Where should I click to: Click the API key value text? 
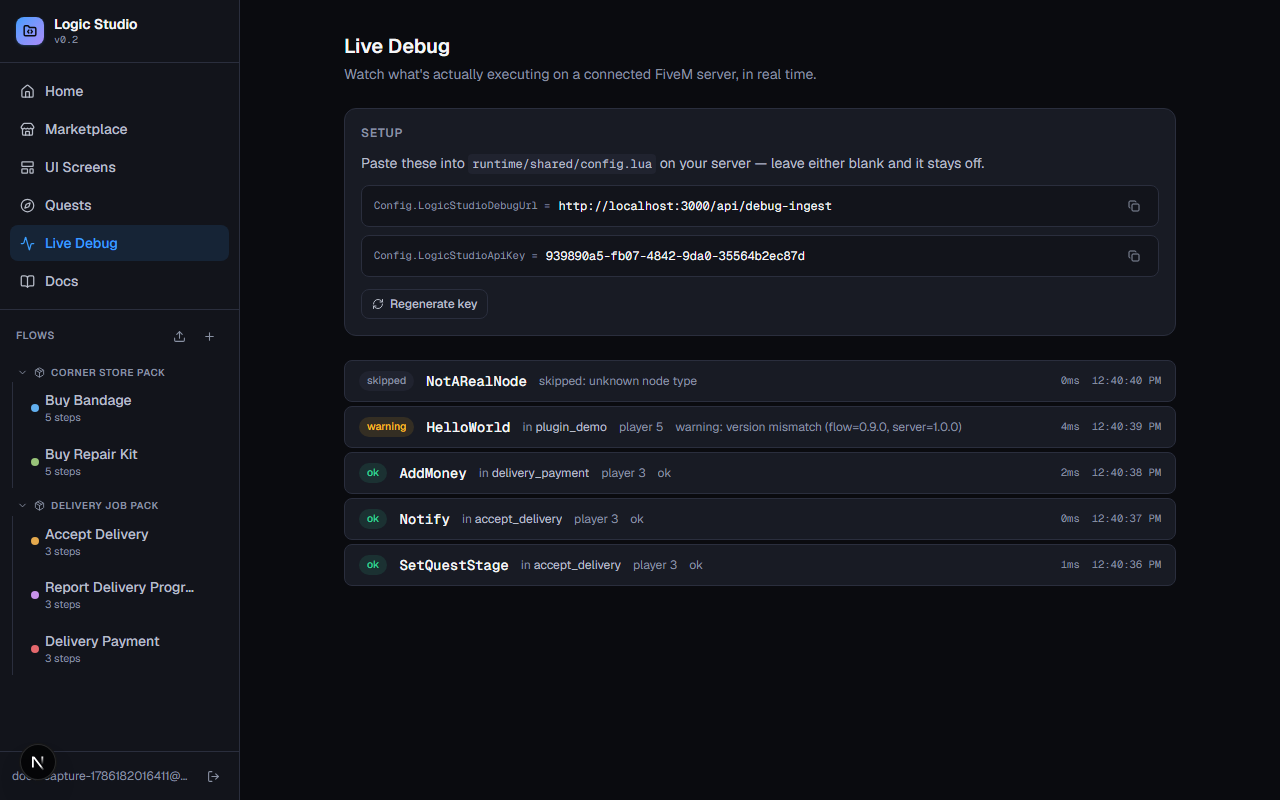point(675,256)
